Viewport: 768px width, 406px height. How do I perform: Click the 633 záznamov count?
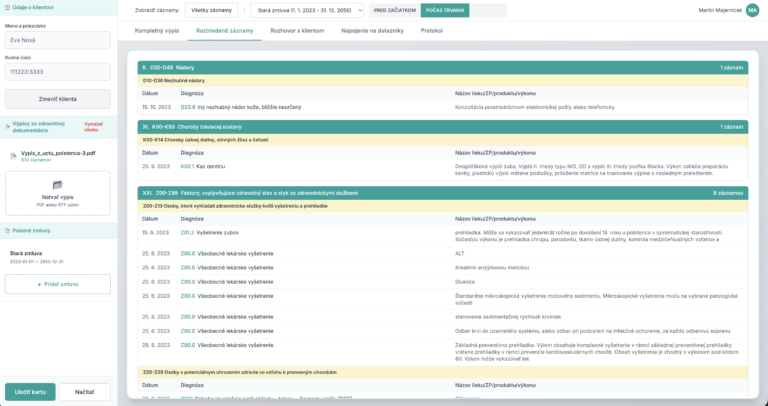(x=36, y=160)
